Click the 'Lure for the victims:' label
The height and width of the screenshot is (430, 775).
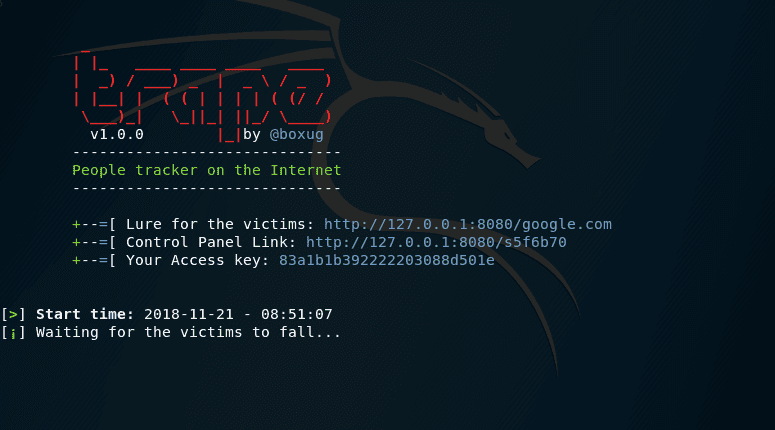[220, 224]
